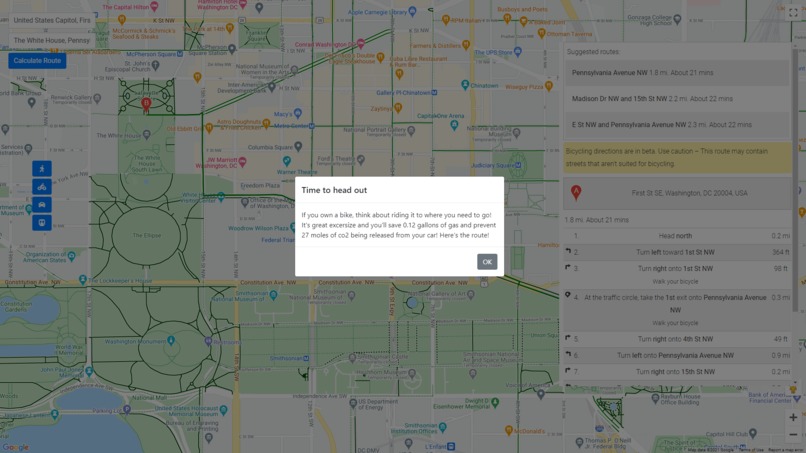Click the Metro Center station icon
The height and width of the screenshot is (453, 806).
[311, 126]
